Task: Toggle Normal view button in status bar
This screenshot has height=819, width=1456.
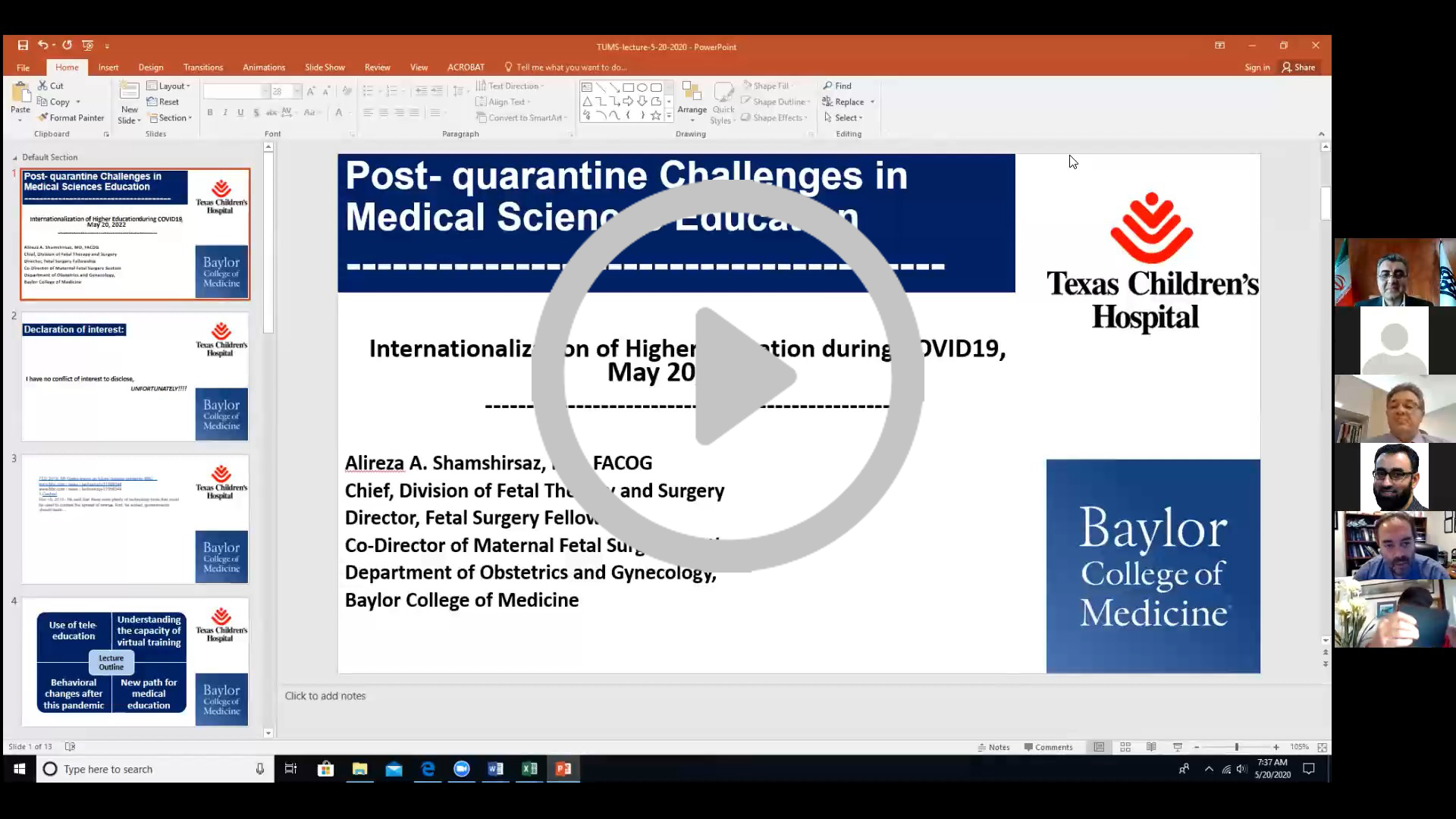Action: (1099, 747)
